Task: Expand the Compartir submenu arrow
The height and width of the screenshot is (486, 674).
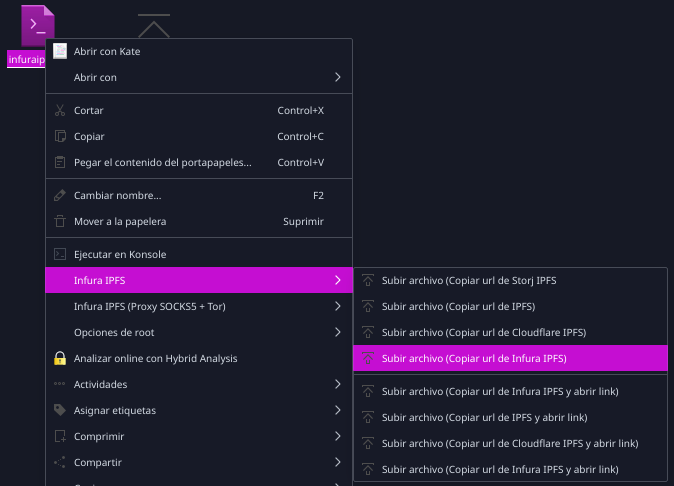Action: click(x=338, y=462)
